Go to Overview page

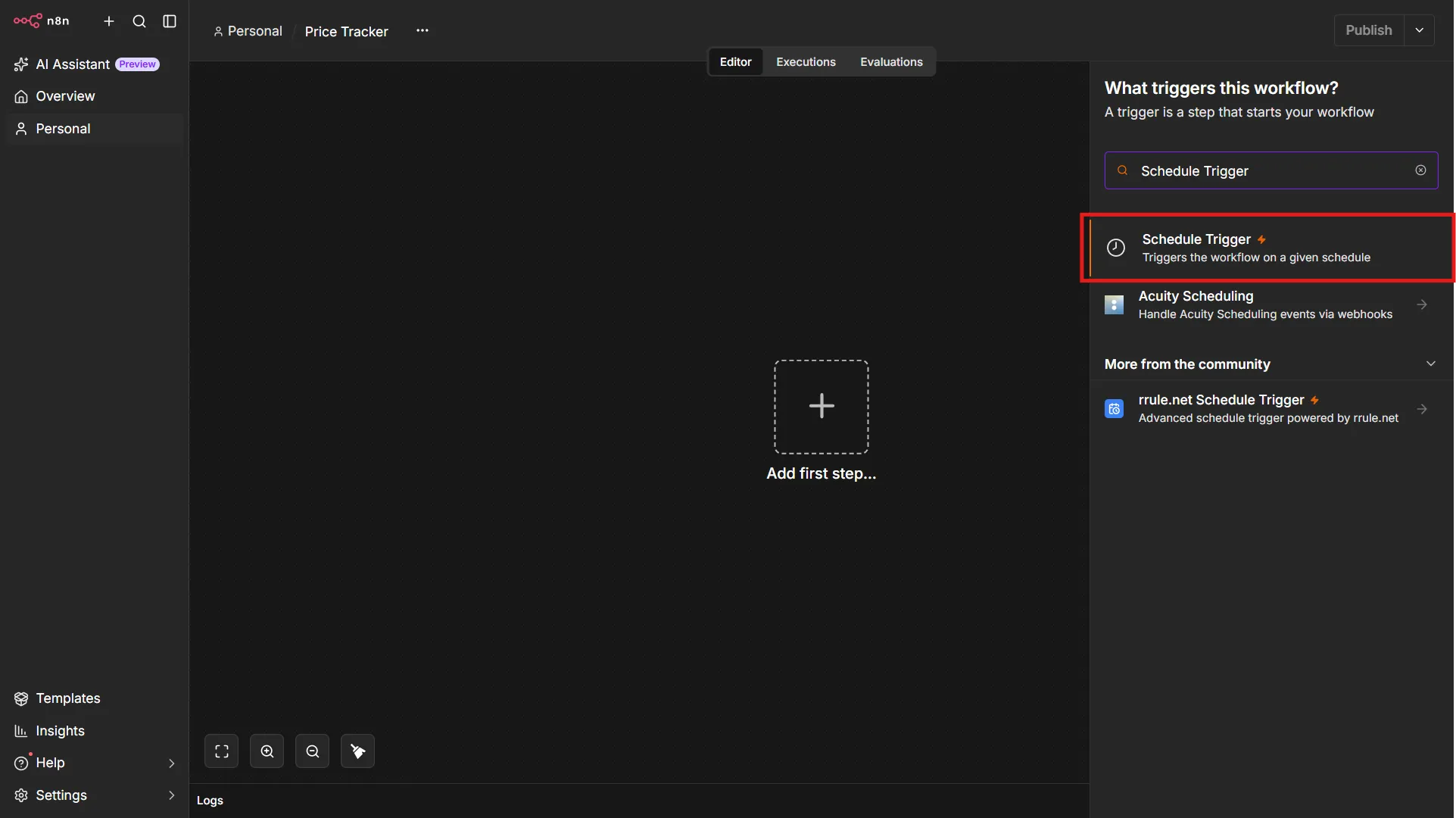tap(94, 96)
